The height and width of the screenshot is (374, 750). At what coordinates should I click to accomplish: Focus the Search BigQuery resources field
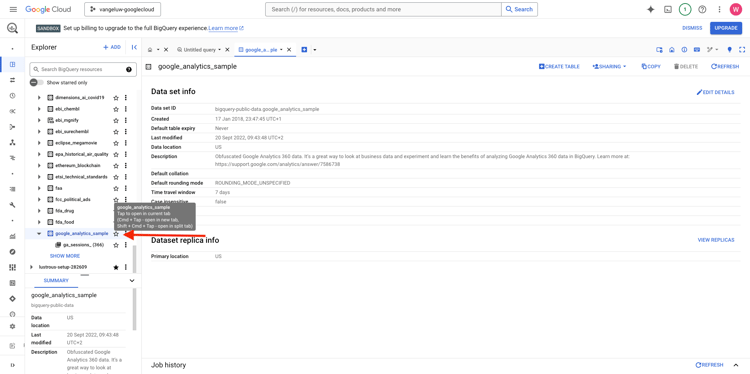(83, 69)
